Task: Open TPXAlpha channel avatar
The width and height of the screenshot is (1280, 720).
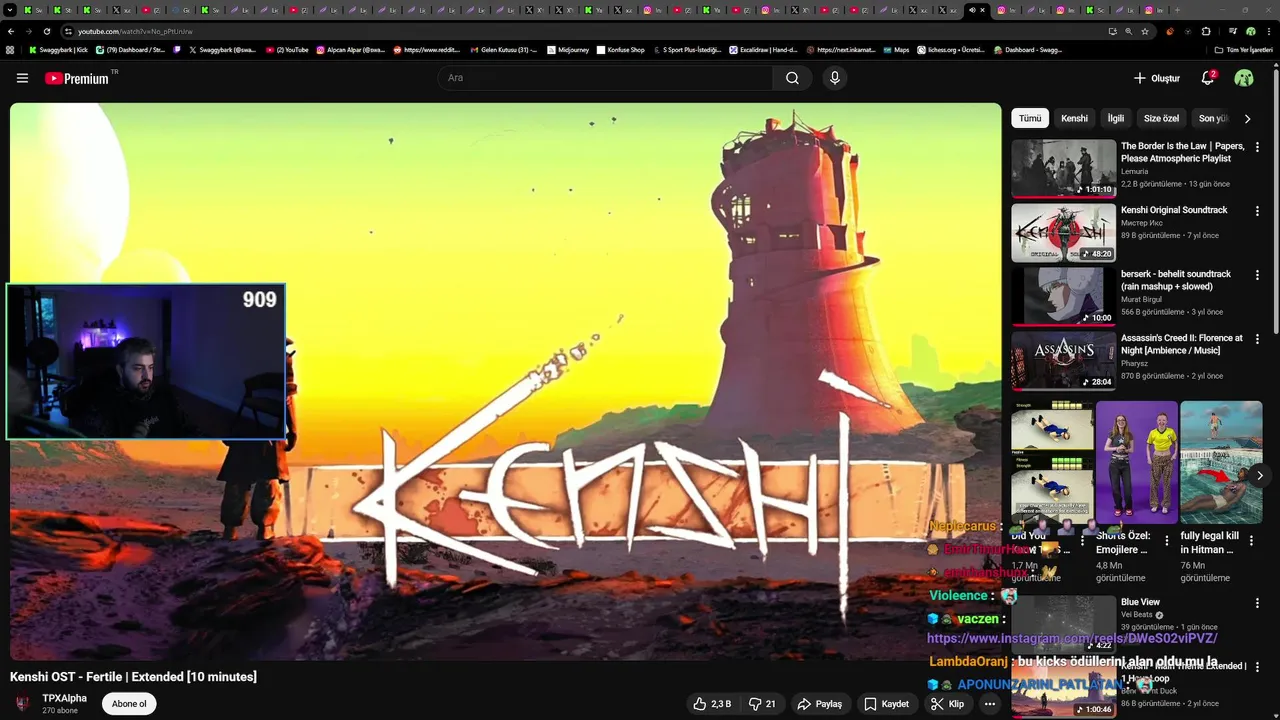Action: coord(23,704)
